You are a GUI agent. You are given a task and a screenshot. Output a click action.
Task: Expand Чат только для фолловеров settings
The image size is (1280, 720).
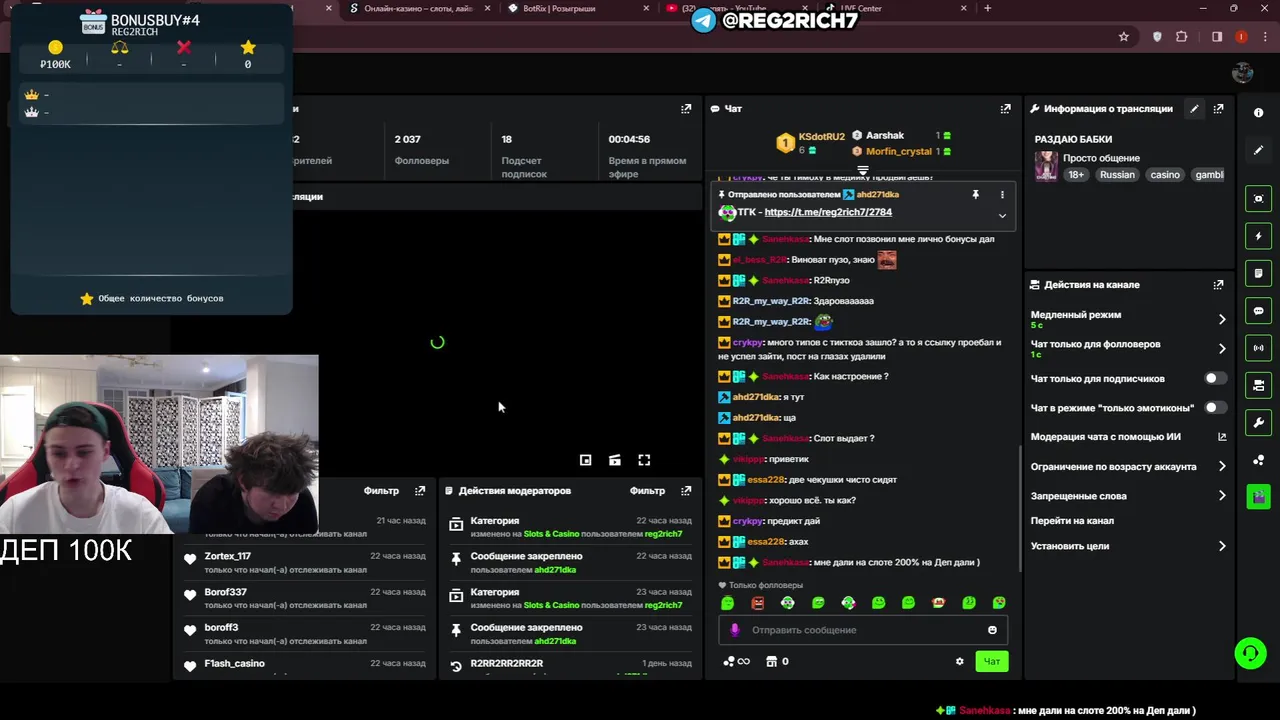[x=1222, y=349]
